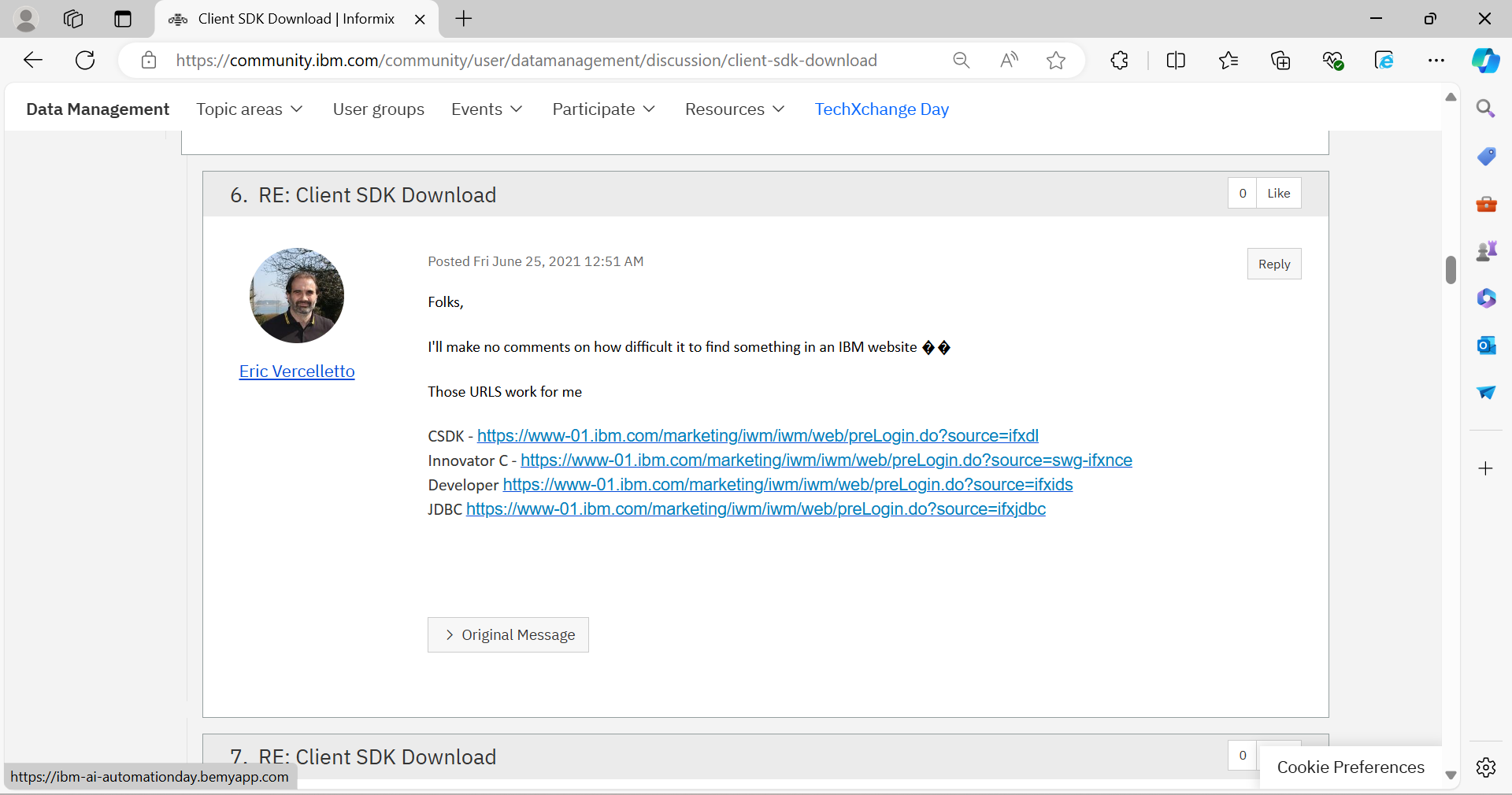The height and width of the screenshot is (795, 1512).
Task: Open the Innovator C swg-ifxnce link
Action: click(x=826, y=460)
